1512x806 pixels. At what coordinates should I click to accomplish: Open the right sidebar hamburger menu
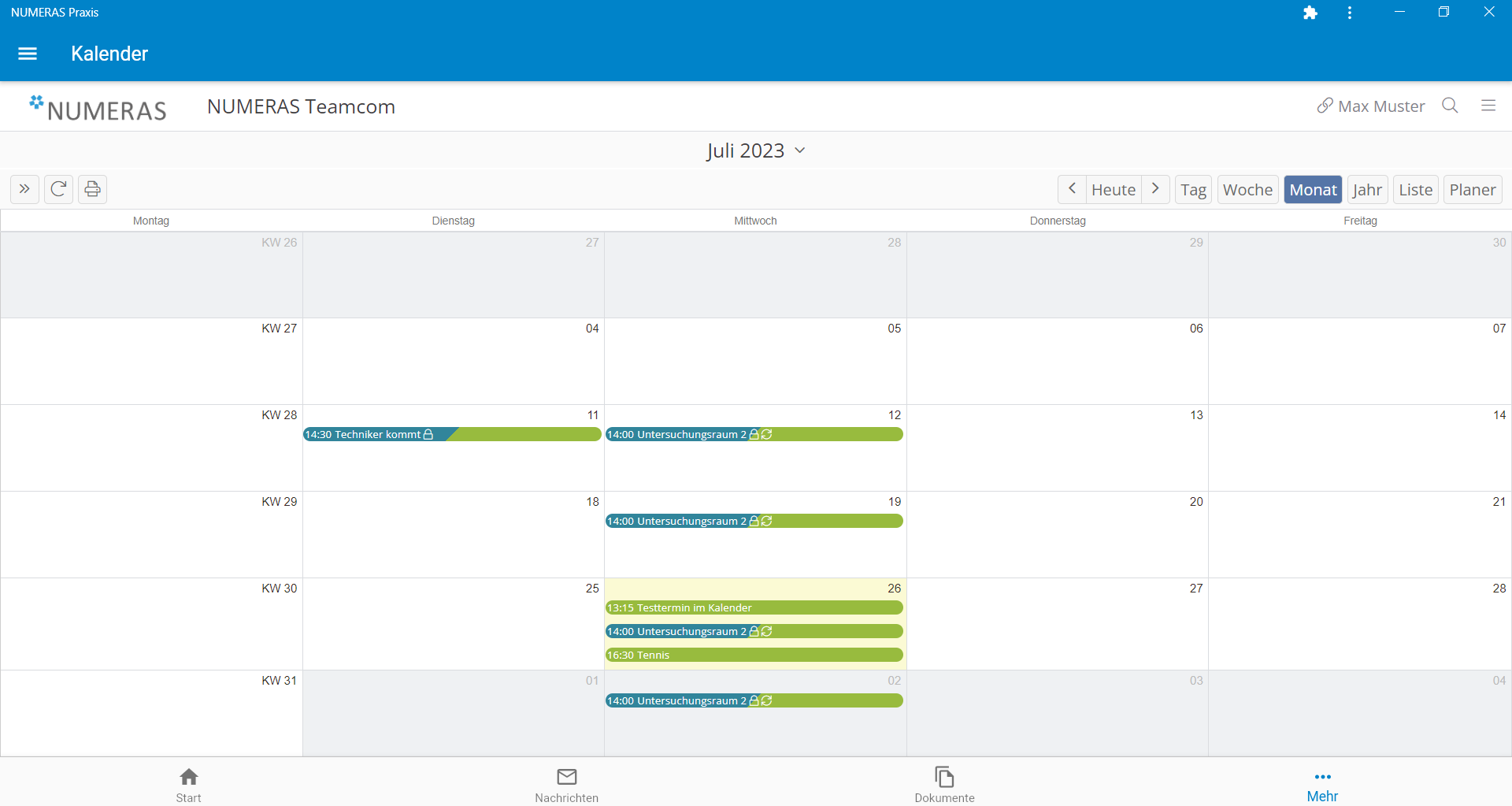[1488, 106]
